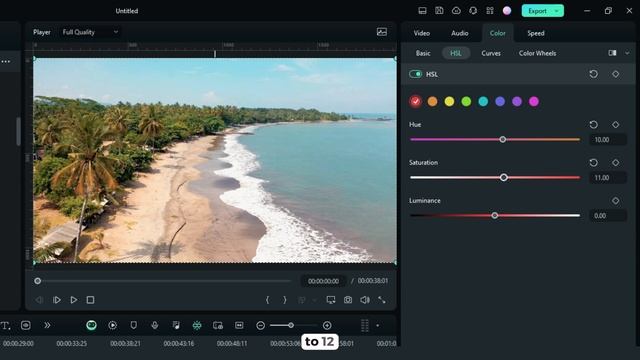Click the Hue value field 10.00
This screenshot has width=640, height=360.
pyautogui.click(x=608, y=140)
